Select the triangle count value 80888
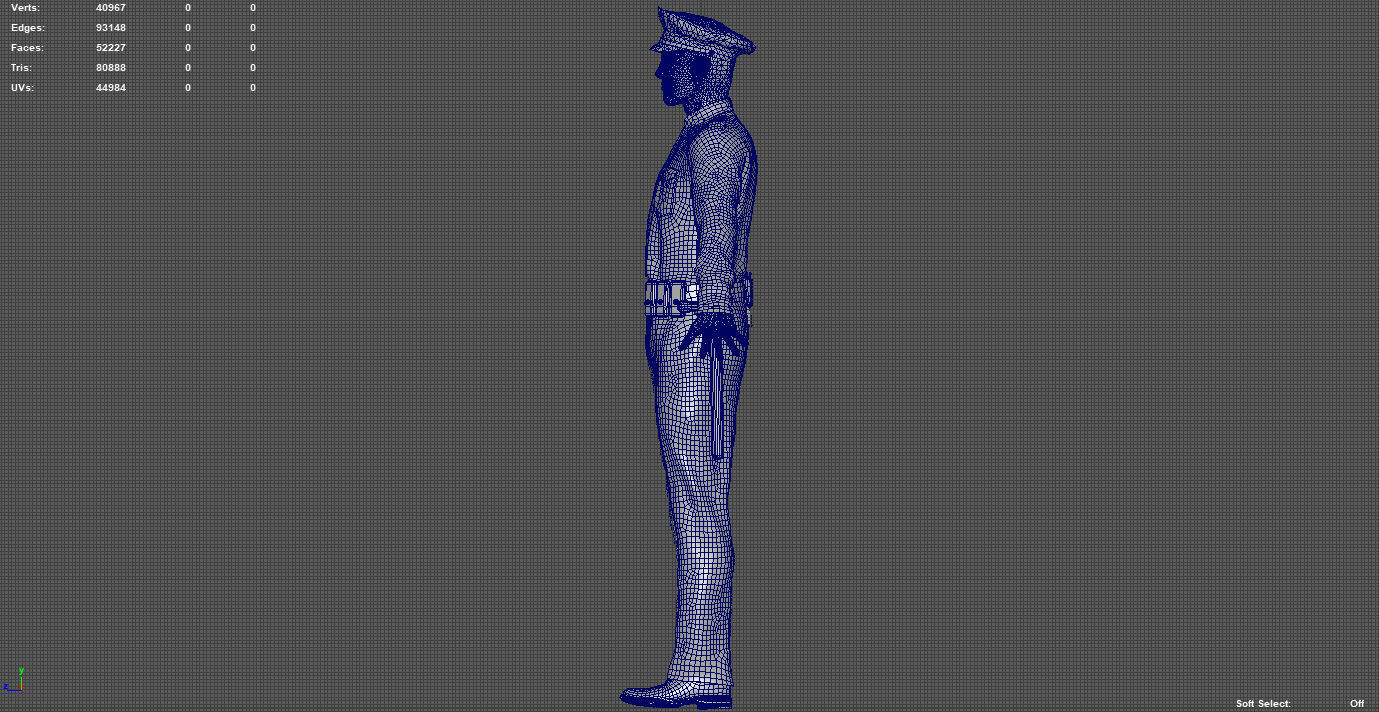This screenshot has height=712, width=1379. (111, 68)
